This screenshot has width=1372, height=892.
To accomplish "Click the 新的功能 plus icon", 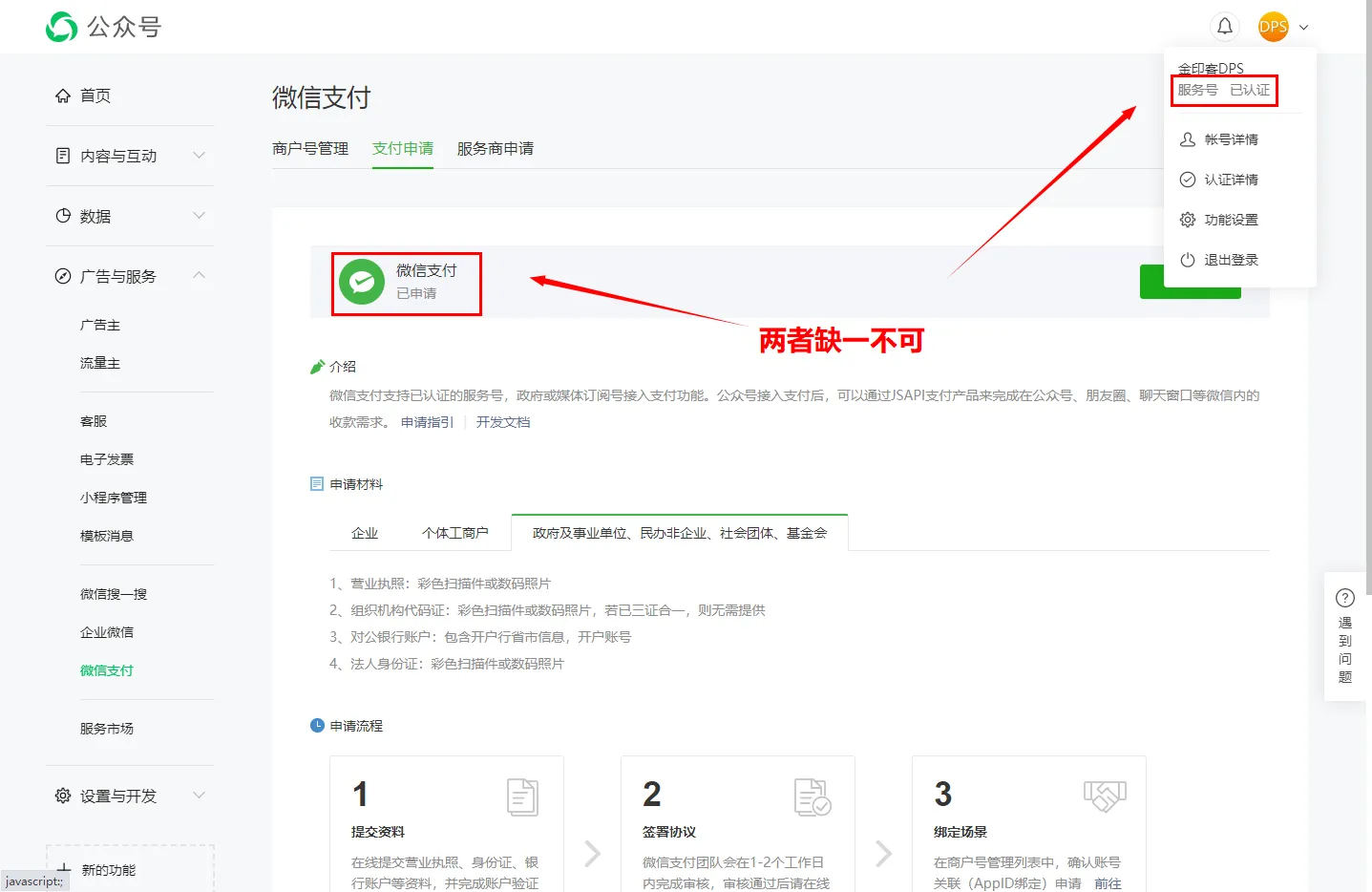I will click(x=64, y=869).
